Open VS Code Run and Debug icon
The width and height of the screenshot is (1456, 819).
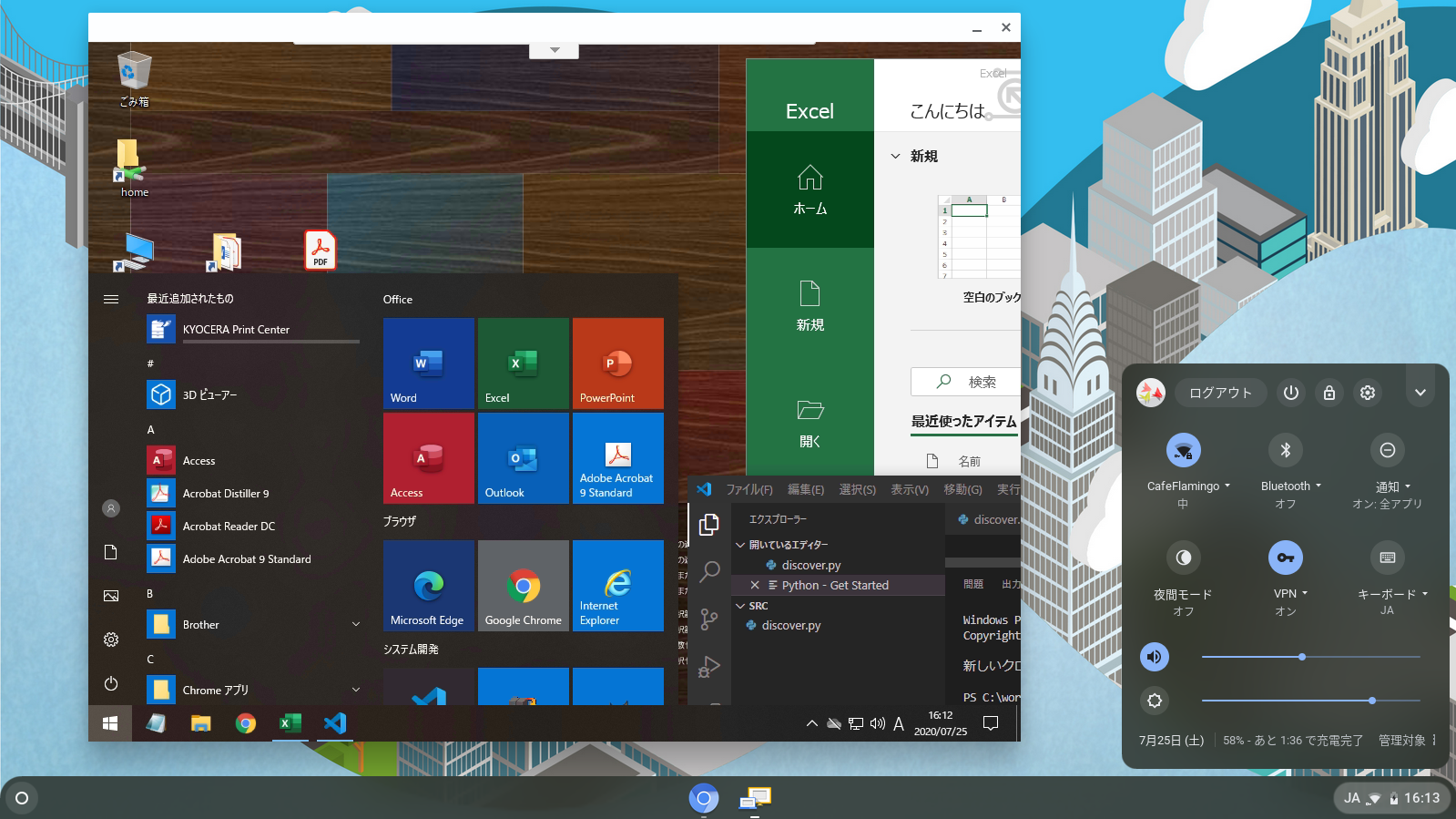click(x=709, y=668)
